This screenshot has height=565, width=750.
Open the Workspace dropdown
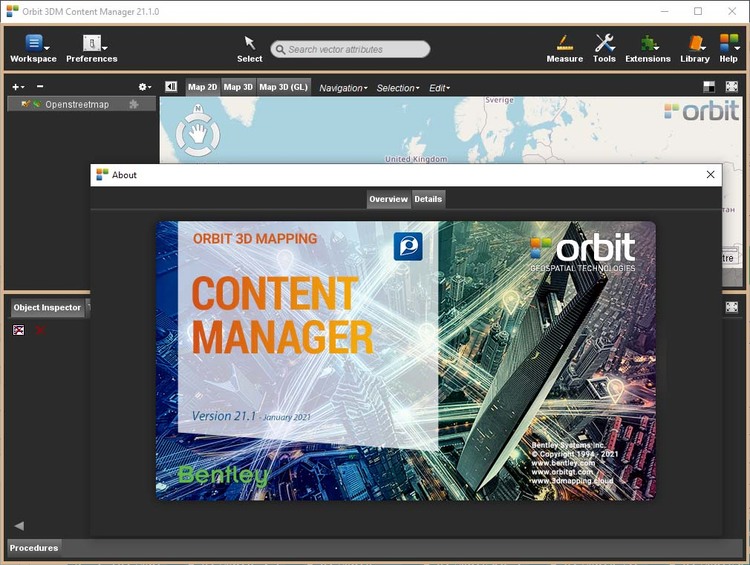(34, 48)
